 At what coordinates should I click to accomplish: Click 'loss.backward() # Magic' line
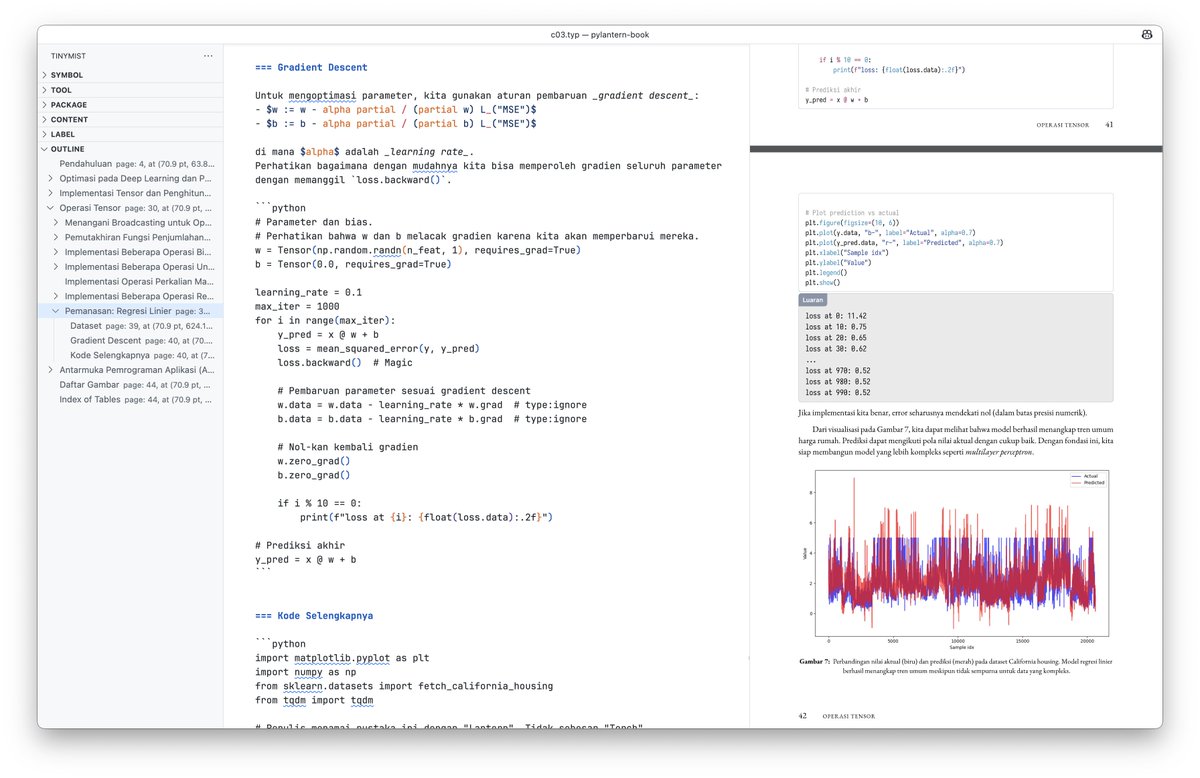click(x=345, y=363)
